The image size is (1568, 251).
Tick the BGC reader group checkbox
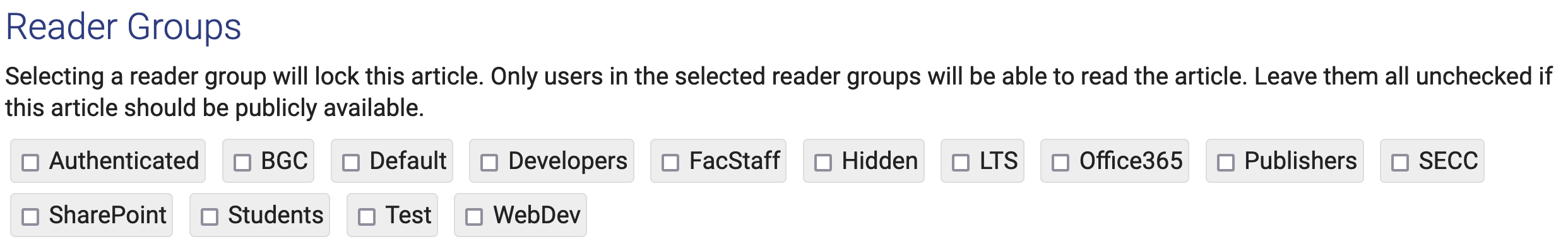coord(242,163)
